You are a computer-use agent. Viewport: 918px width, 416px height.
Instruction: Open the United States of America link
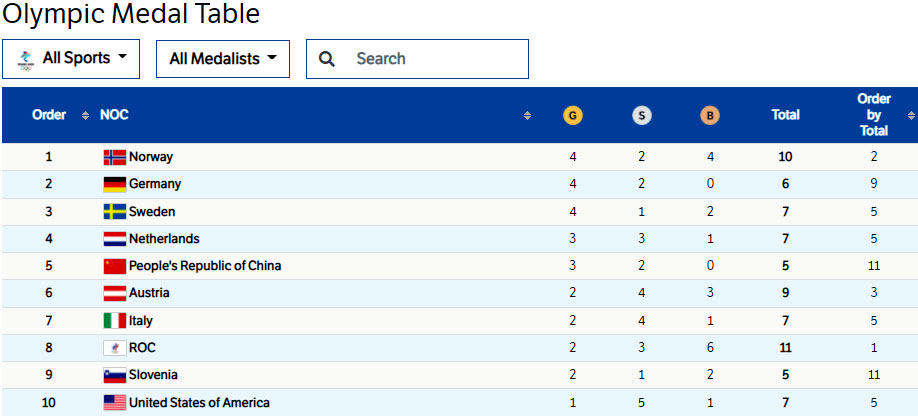(x=199, y=403)
